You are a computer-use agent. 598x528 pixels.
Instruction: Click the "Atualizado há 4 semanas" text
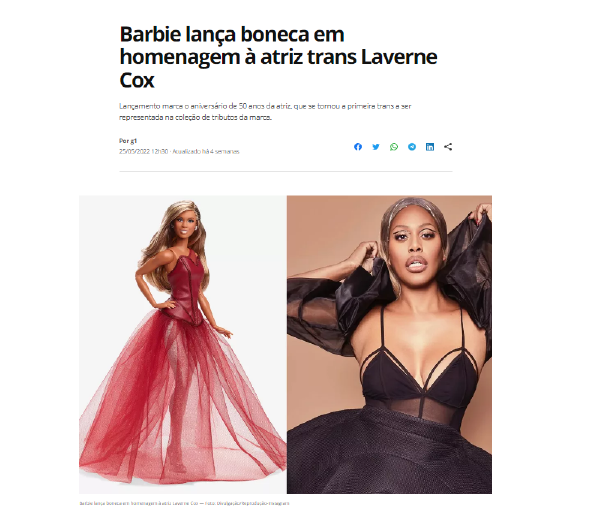click(206, 151)
